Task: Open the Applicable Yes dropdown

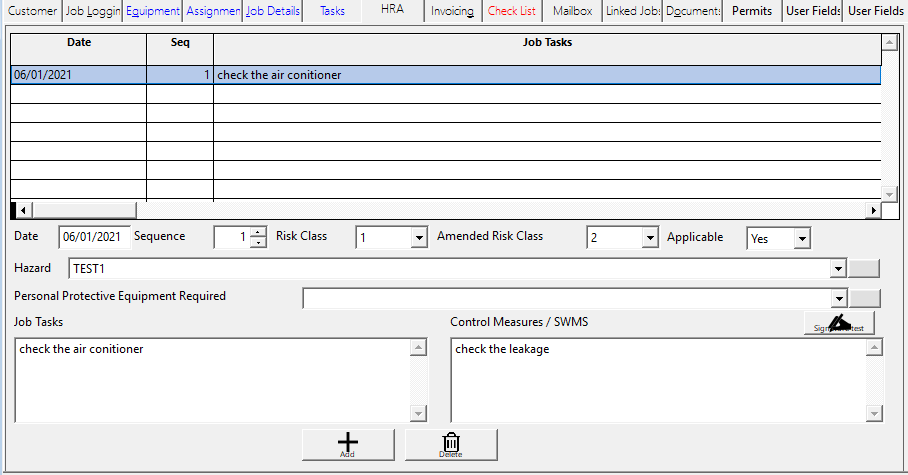Action: [x=801, y=238]
